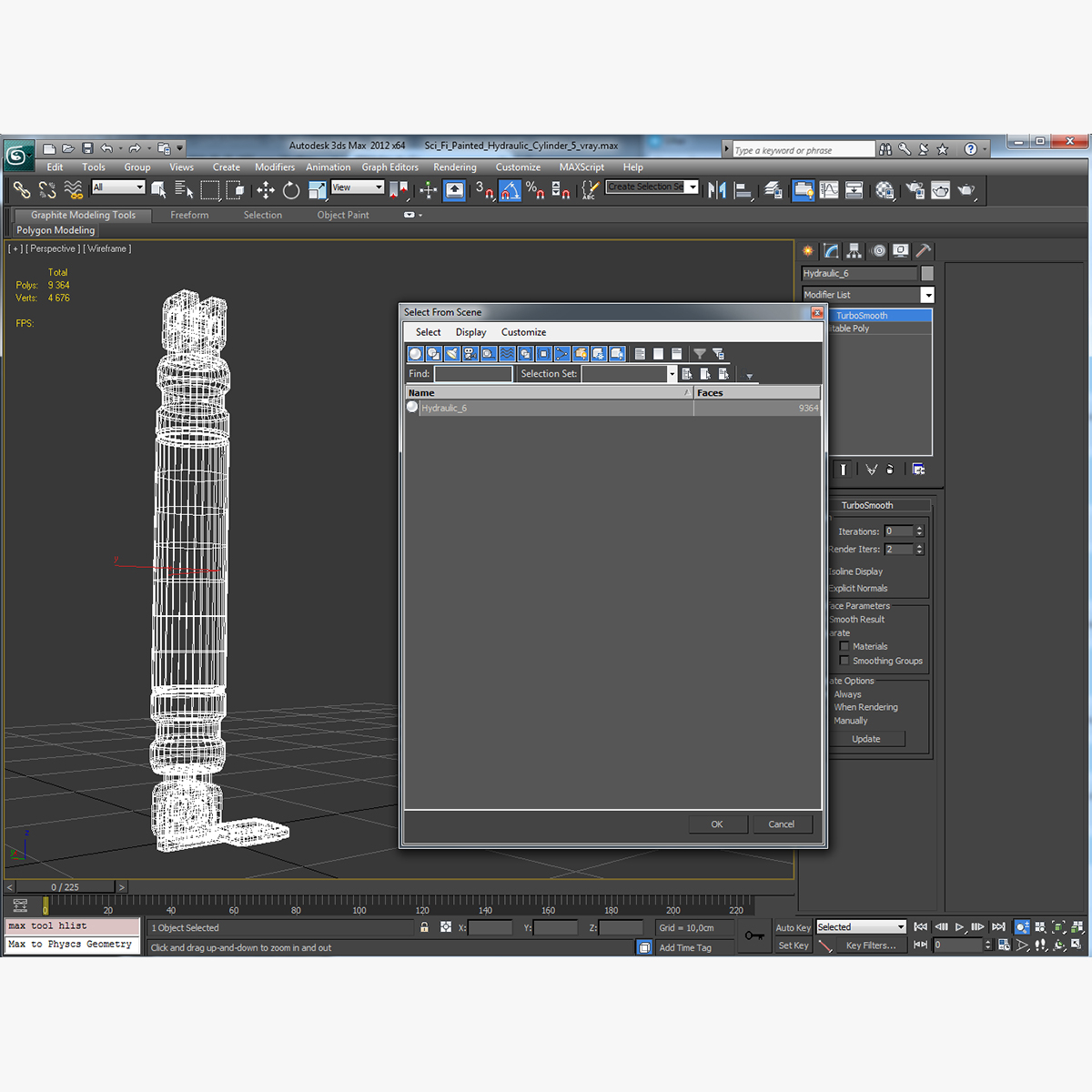The height and width of the screenshot is (1092, 1092).
Task: Click the Maximize Viewport Toggle icon
Action: click(1077, 945)
